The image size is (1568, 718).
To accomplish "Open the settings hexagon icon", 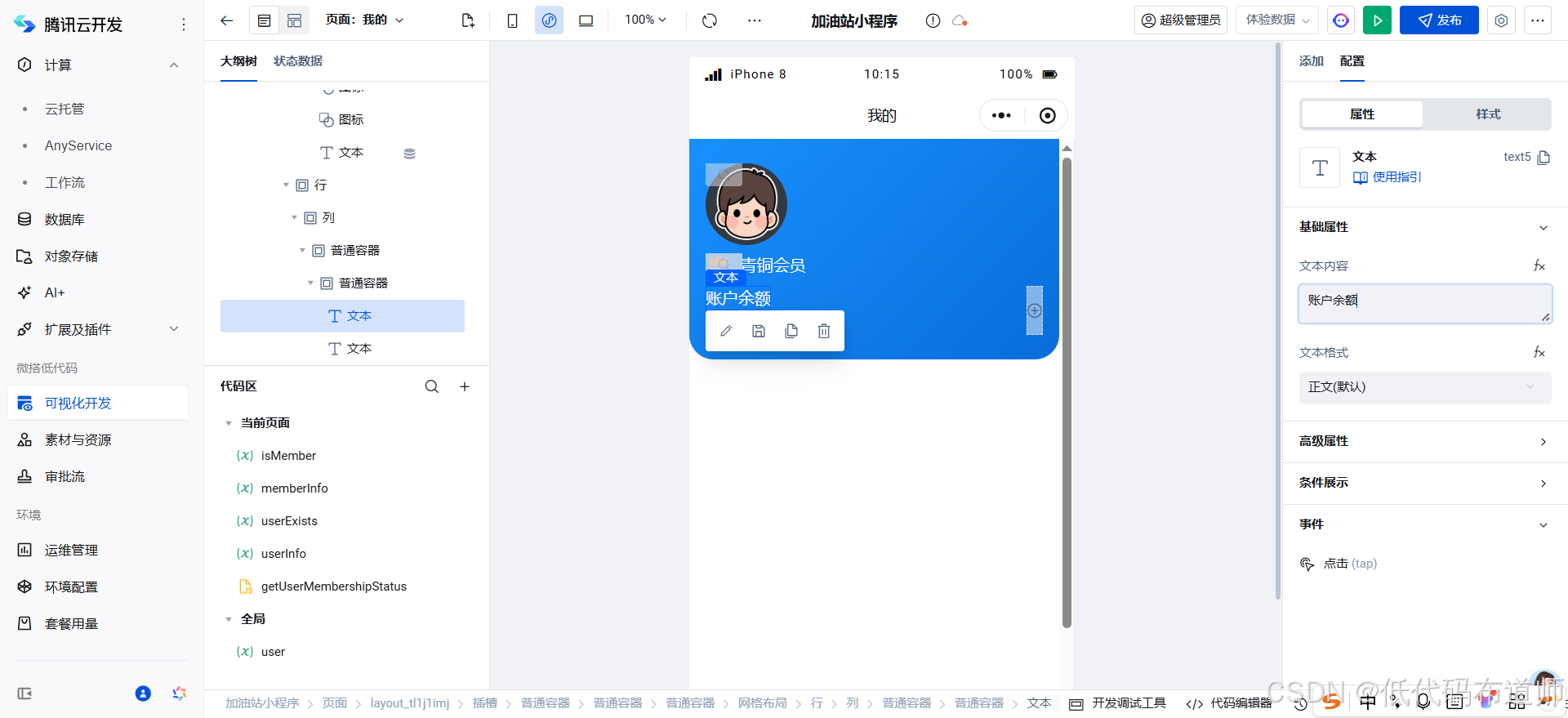I will click(1501, 20).
